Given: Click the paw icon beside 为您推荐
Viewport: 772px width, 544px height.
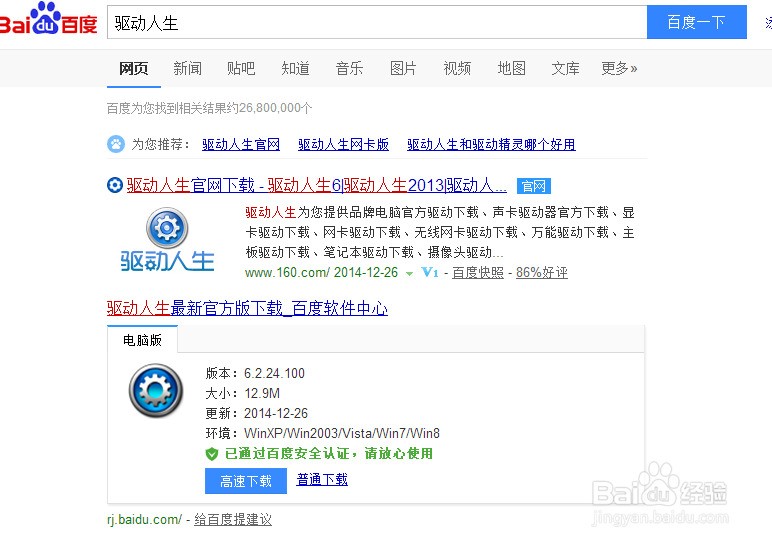Looking at the screenshot, I should 116,144.
